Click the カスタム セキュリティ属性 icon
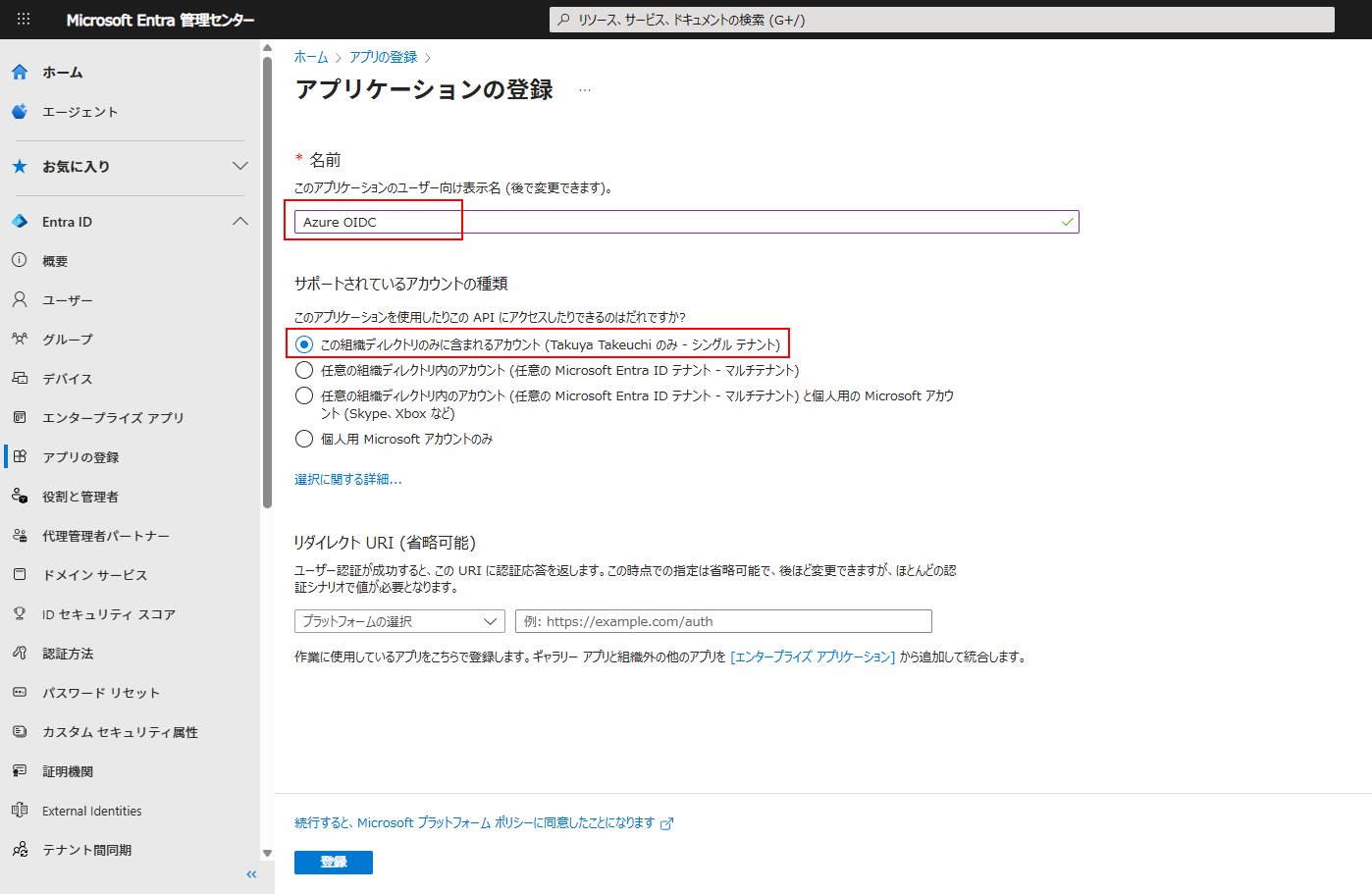 tap(20, 731)
